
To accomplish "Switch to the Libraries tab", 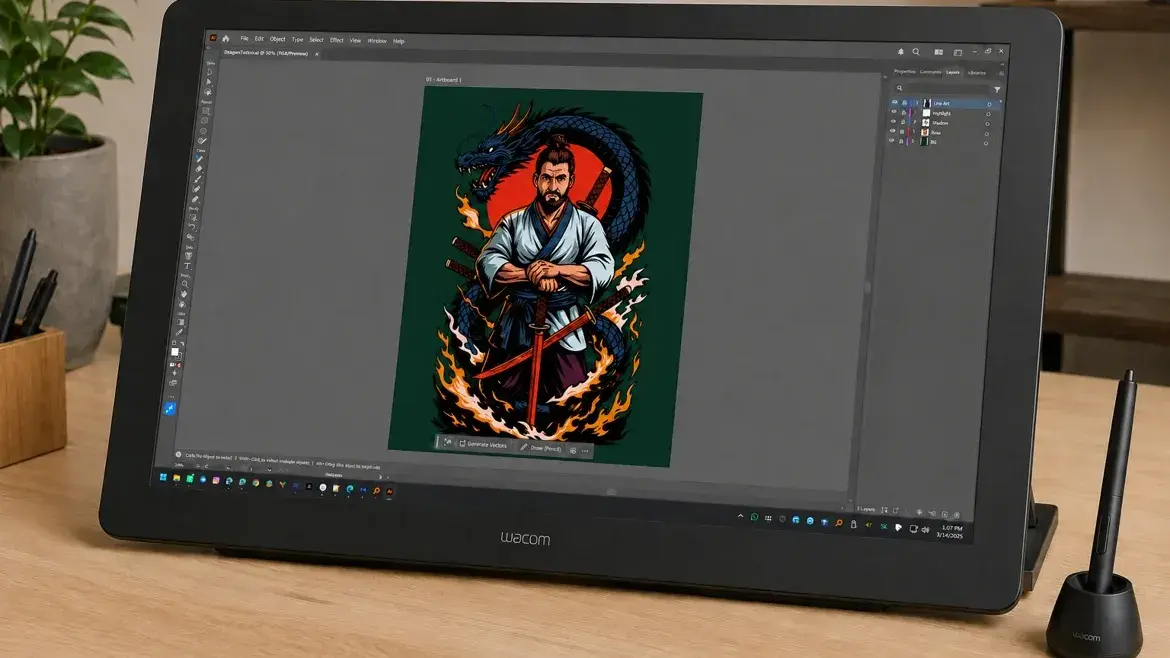I will (977, 73).
